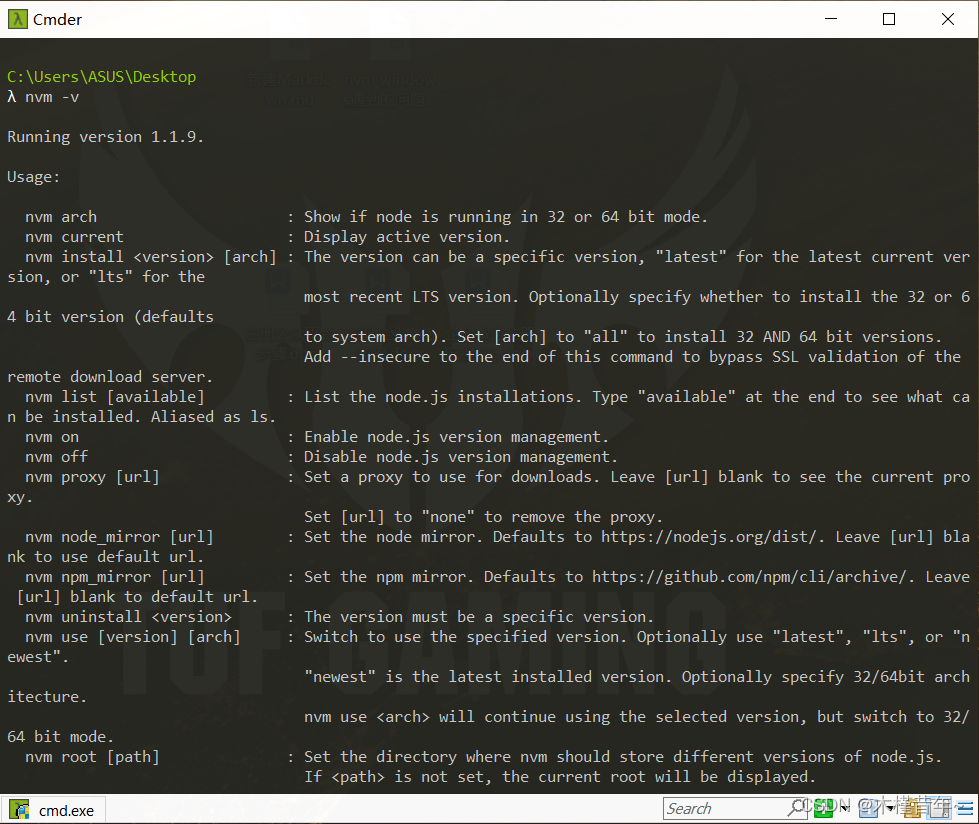Open the hamburger menu icon in the status bar
This screenshot has height=824, width=979.
(x=965, y=808)
